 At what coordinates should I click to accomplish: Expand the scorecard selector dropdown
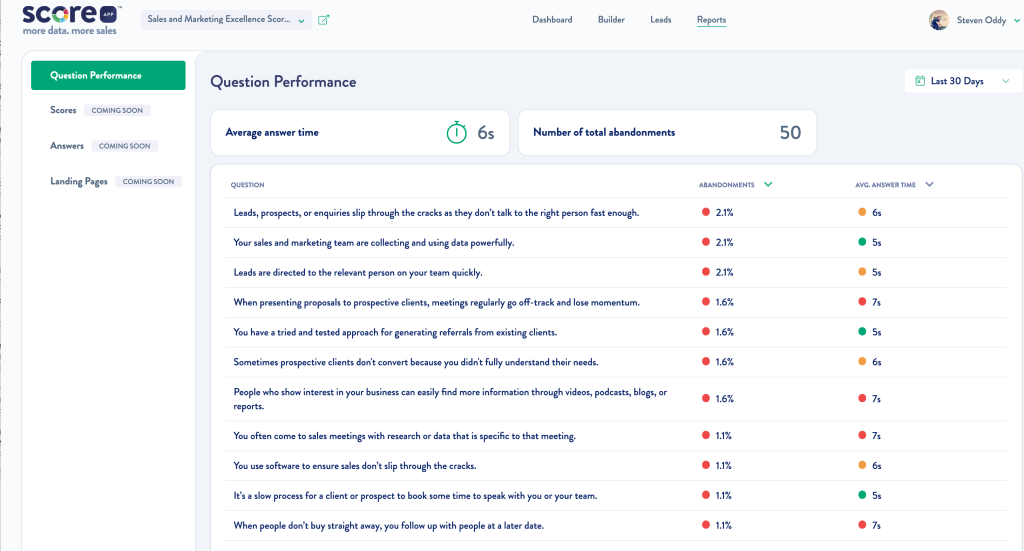coord(226,20)
